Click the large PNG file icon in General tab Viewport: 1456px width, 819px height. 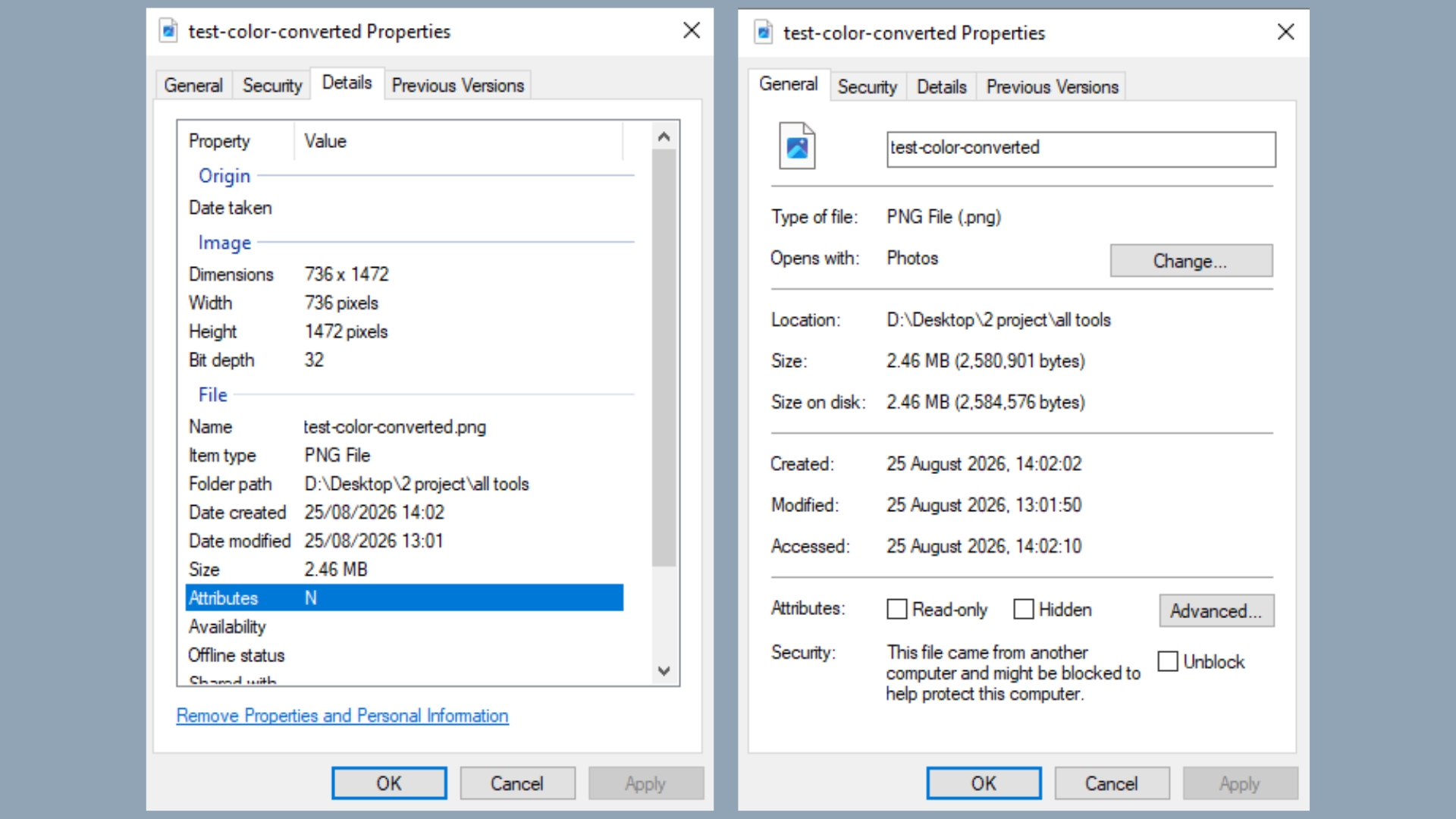[x=797, y=146]
